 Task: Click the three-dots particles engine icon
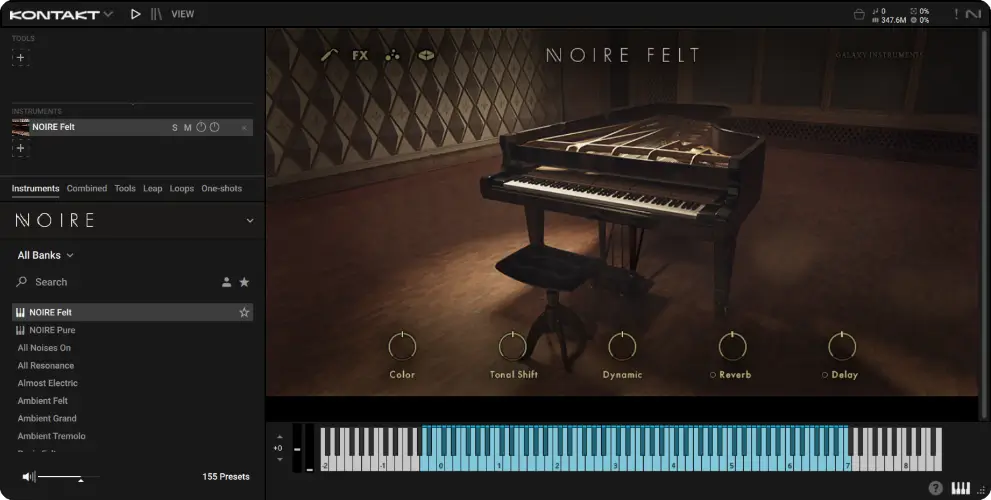pyautogui.click(x=392, y=55)
